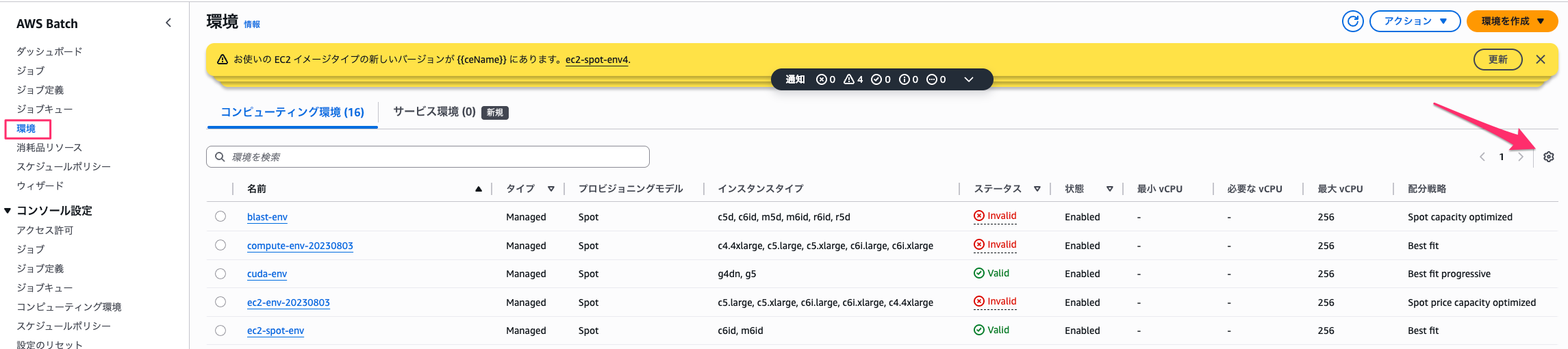Dismiss the yellow warning banner
The image size is (1568, 349).
[1540, 60]
